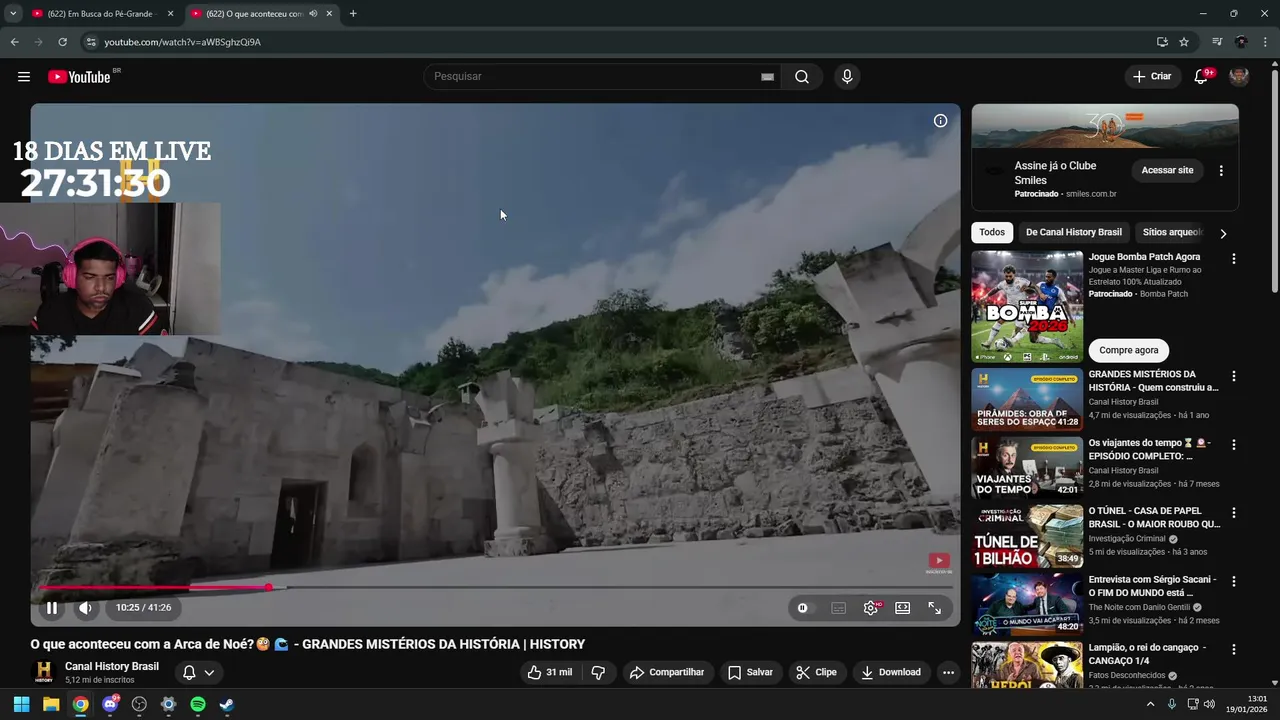Screen dimensions: 1280x720
Task: Open a new Chrome tab
Action: pos(353,14)
